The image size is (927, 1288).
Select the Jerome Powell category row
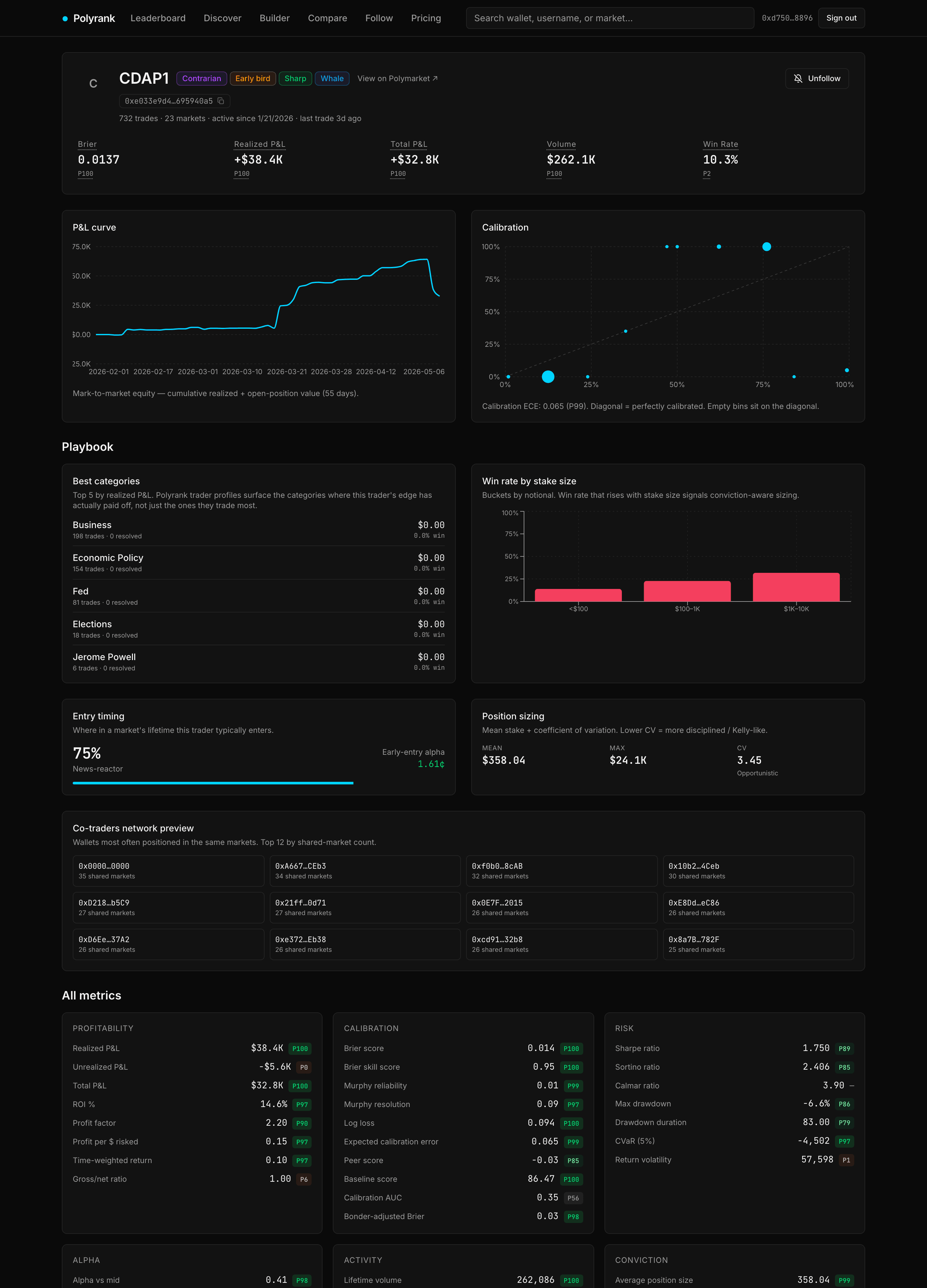pyautogui.click(x=258, y=662)
